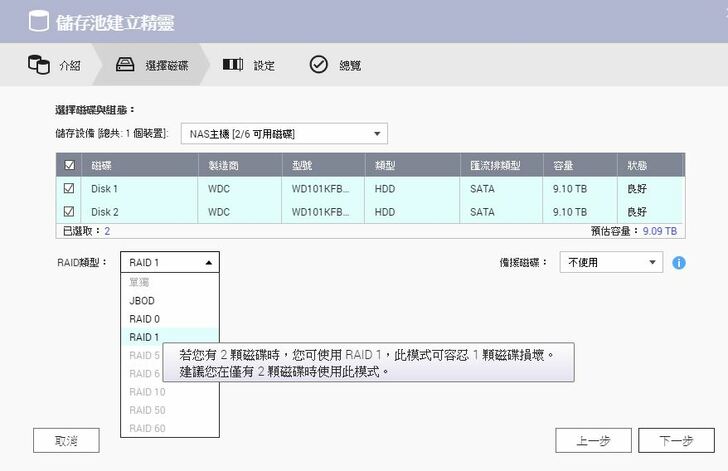Select RAID 0 from the RAID list

pos(144,319)
